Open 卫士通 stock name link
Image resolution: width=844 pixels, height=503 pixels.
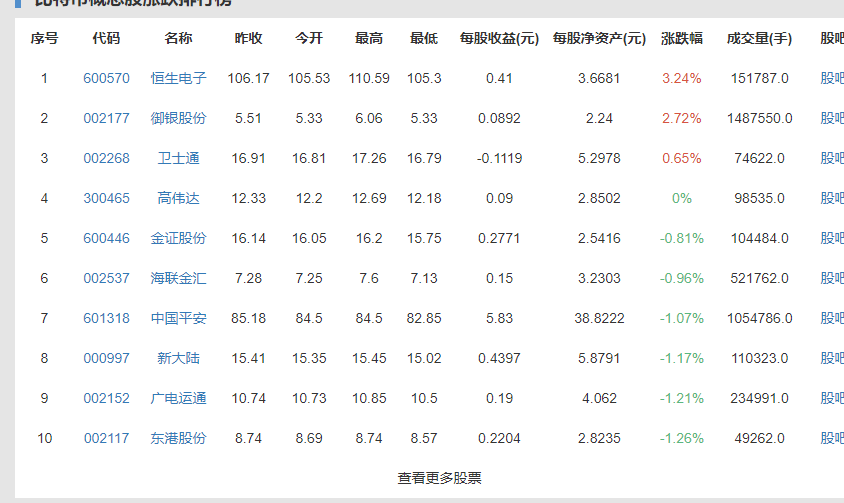pos(178,158)
